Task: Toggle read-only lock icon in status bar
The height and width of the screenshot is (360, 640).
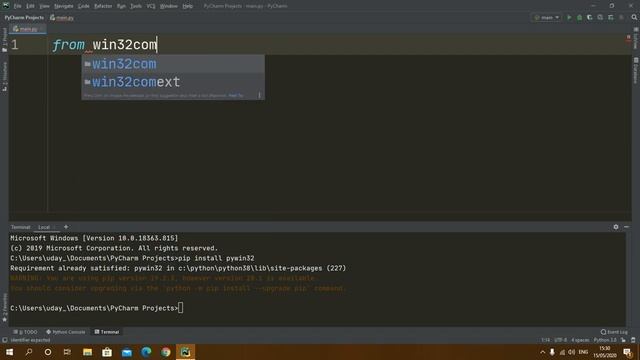Action: [623, 340]
